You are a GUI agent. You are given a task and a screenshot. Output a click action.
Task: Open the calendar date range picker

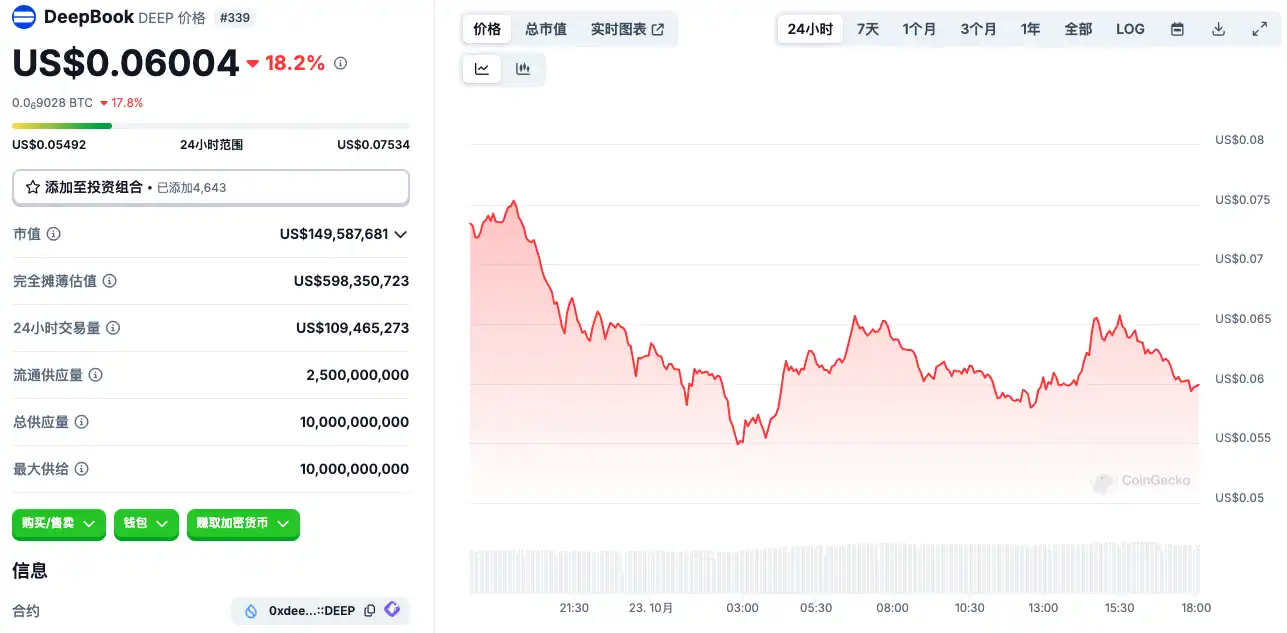[x=1177, y=29]
